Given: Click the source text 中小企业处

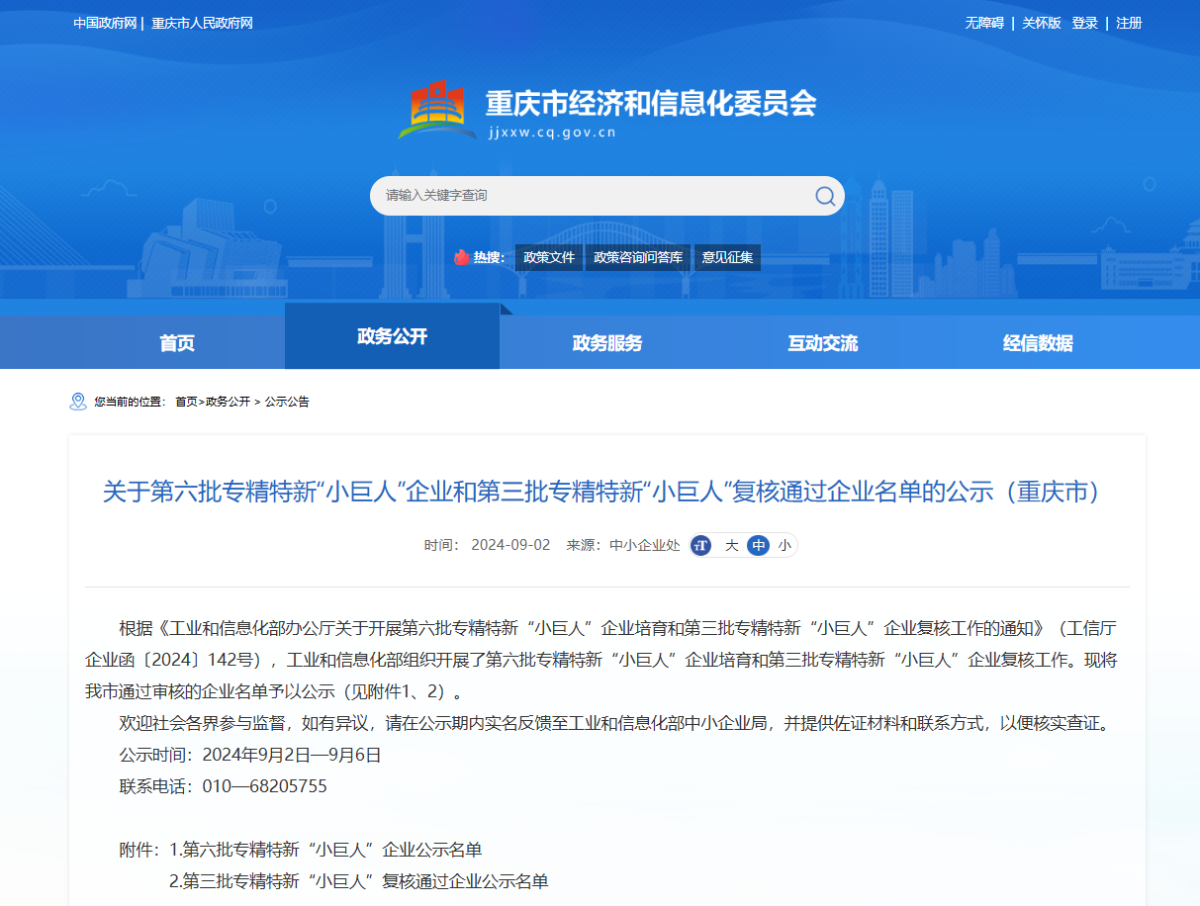Looking at the screenshot, I should coord(645,545).
